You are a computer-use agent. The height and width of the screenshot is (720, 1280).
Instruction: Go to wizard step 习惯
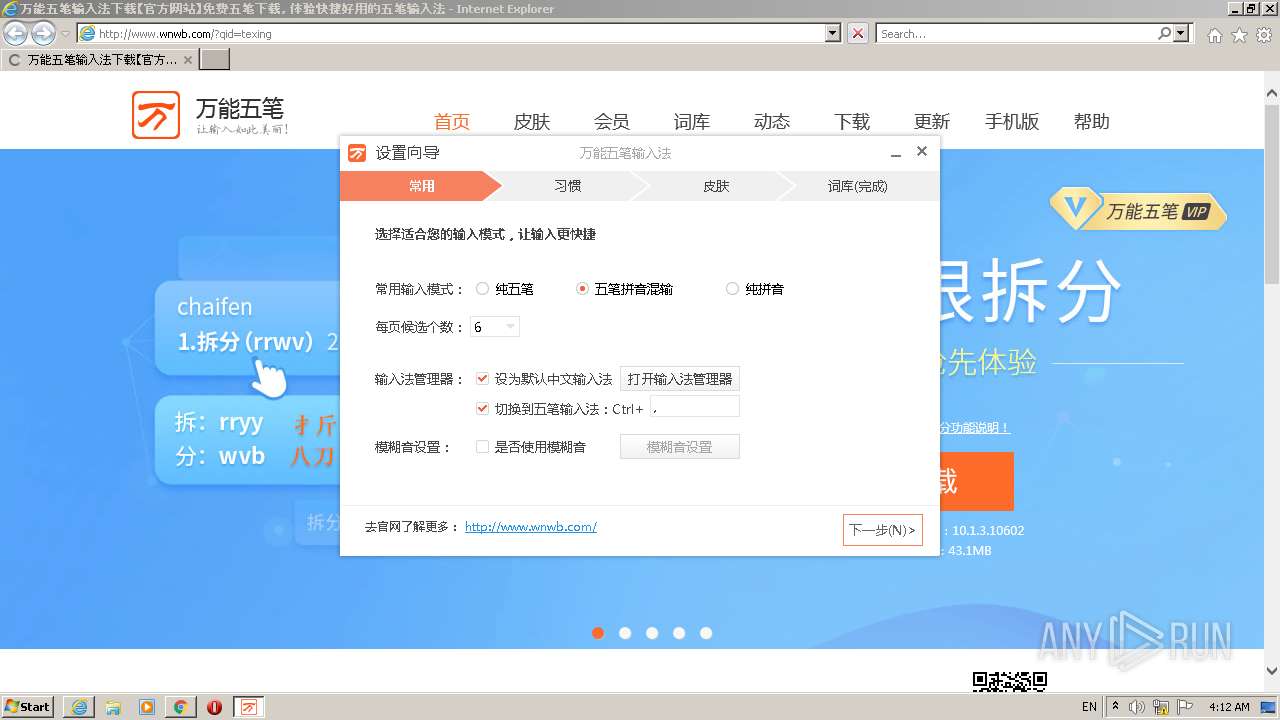pyautogui.click(x=567, y=186)
